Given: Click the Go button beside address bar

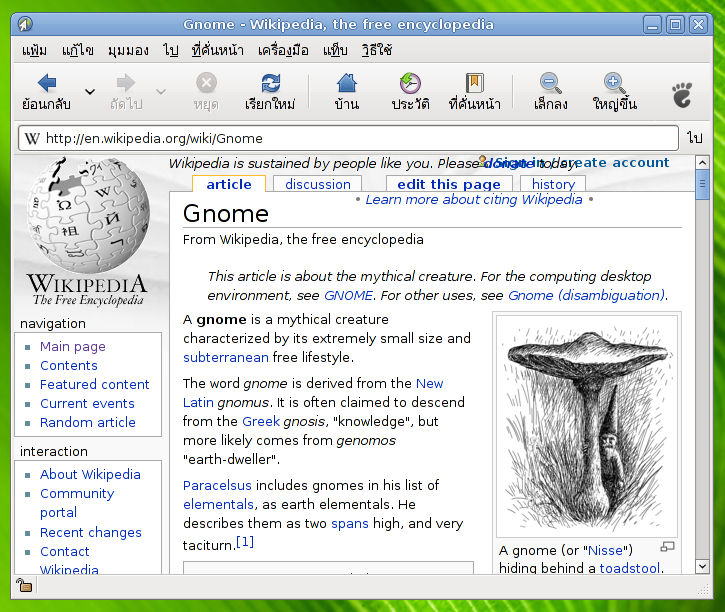Looking at the screenshot, I should (x=694, y=138).
